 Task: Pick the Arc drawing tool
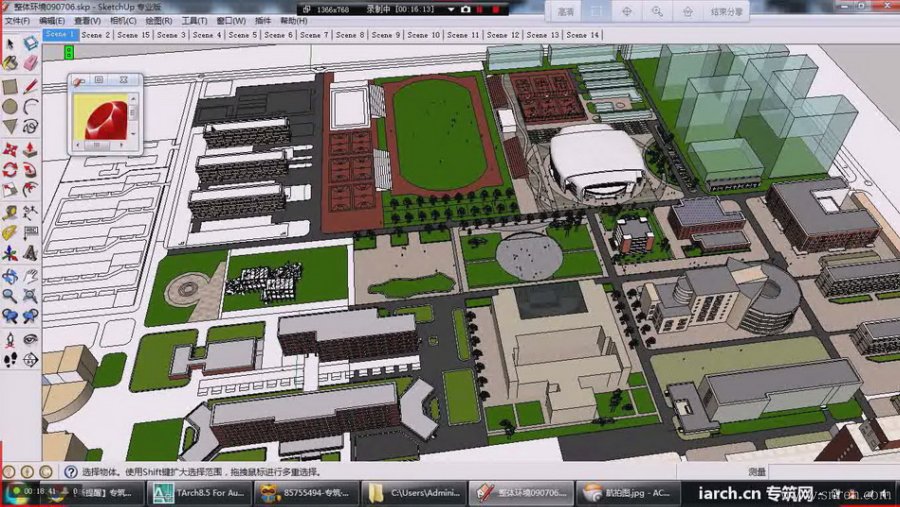[x=30, y=106]
